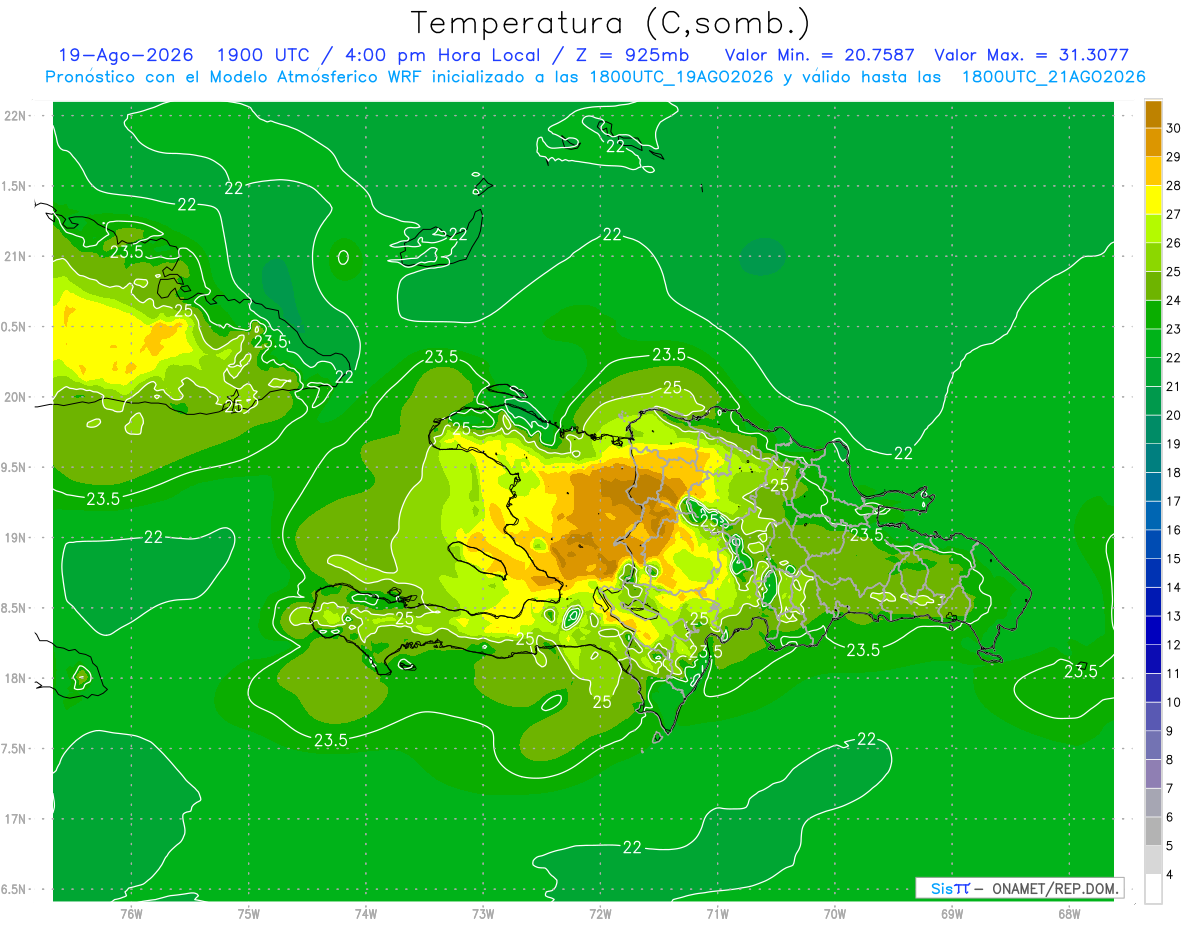Pick the yellow legend swatch between 27 and 28
This screenshot has width=1200, height=927.
[1153, 200]
